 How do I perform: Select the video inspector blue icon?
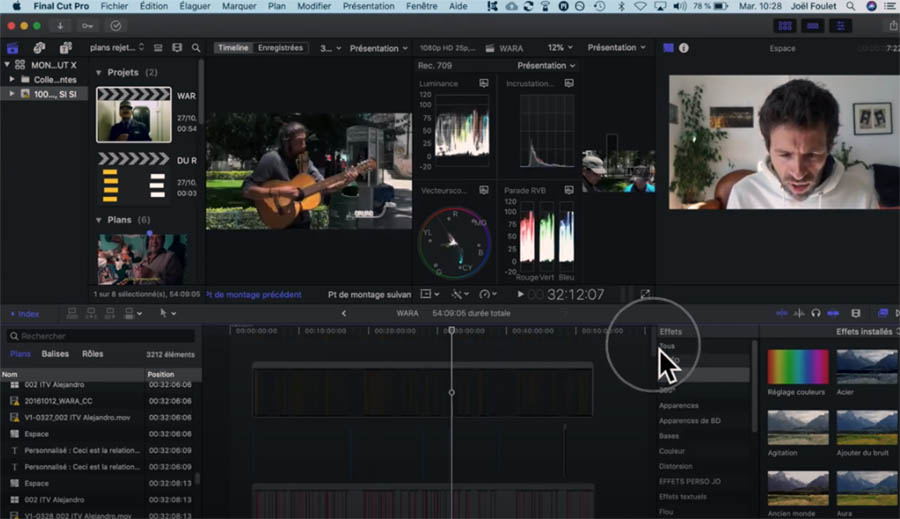(668, 48)
